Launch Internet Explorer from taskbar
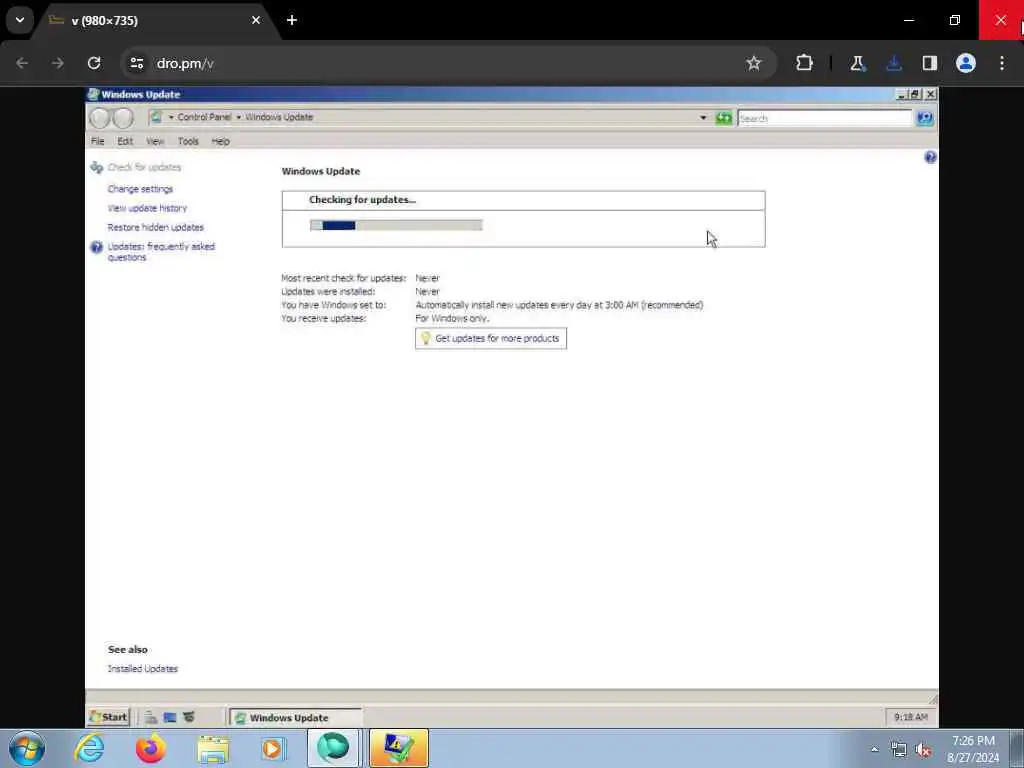This screenshot has height=768, width=1024. 89,748
